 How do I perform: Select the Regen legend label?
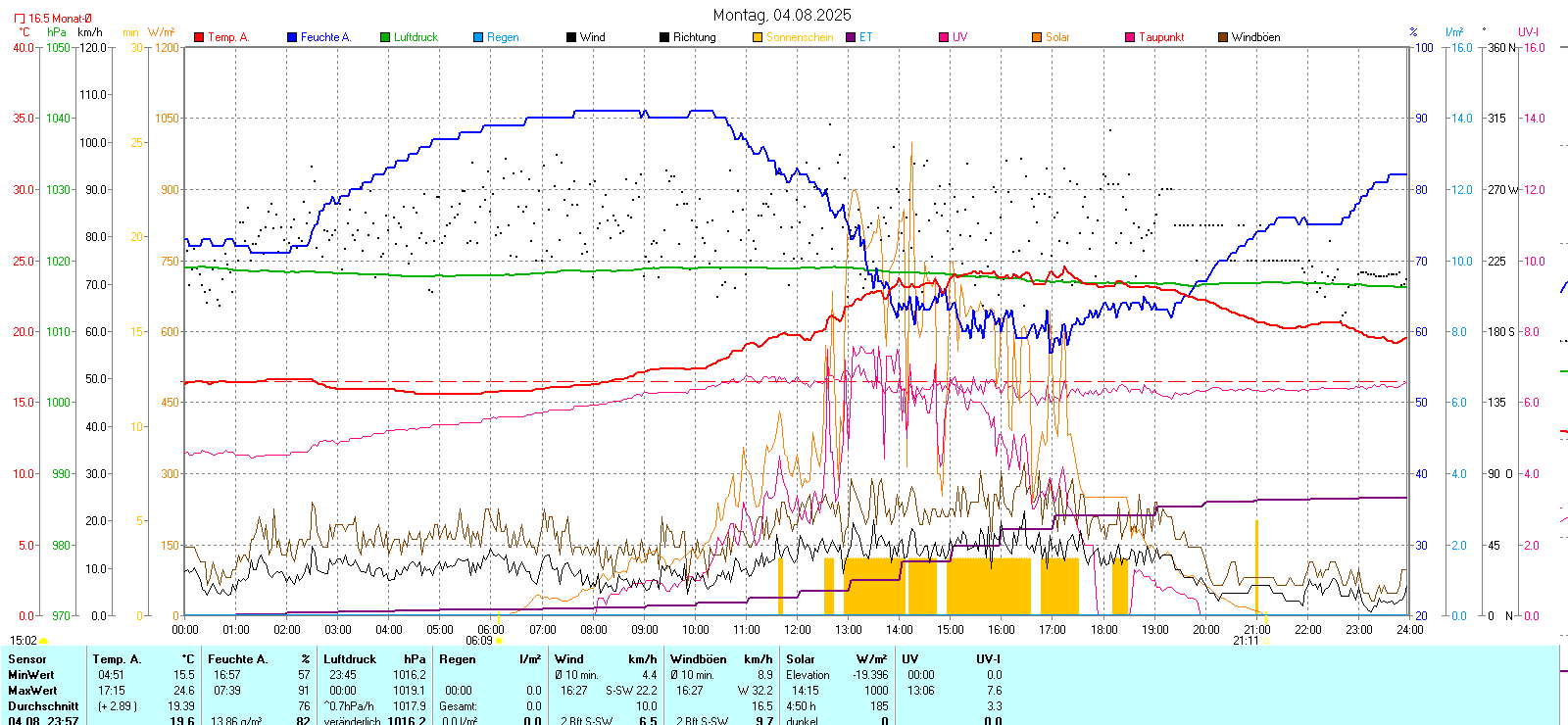tap(503, 37)
